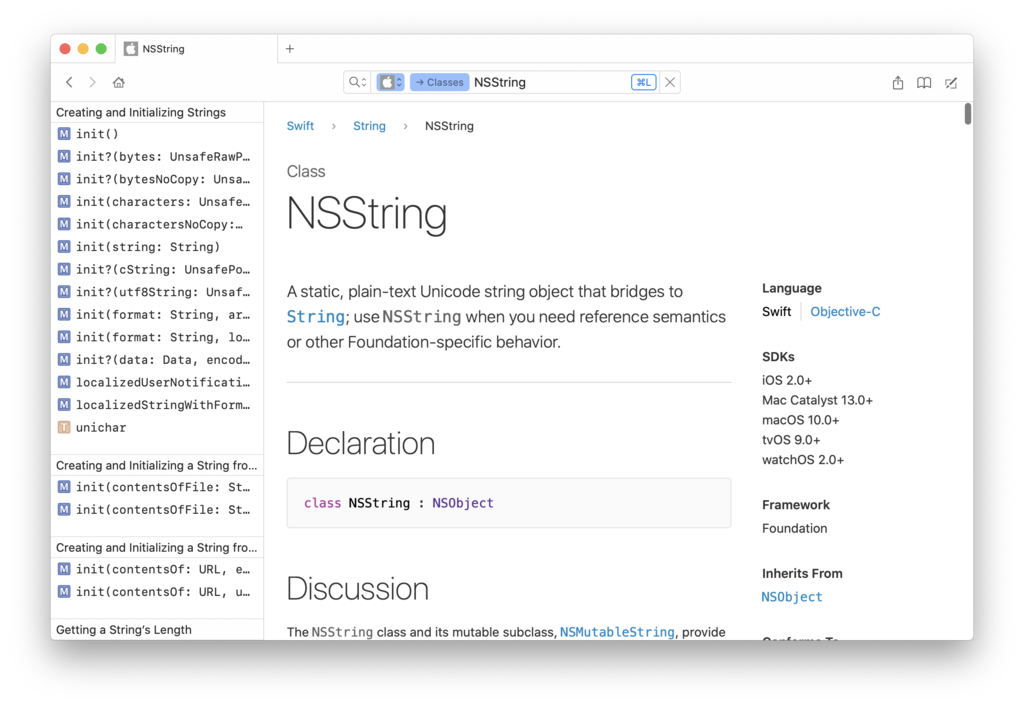Image resolution: width=1024 pixels, height=707 pixels.
Task: Open the String breadcrumb link
Action: click(x=369, y=126)
